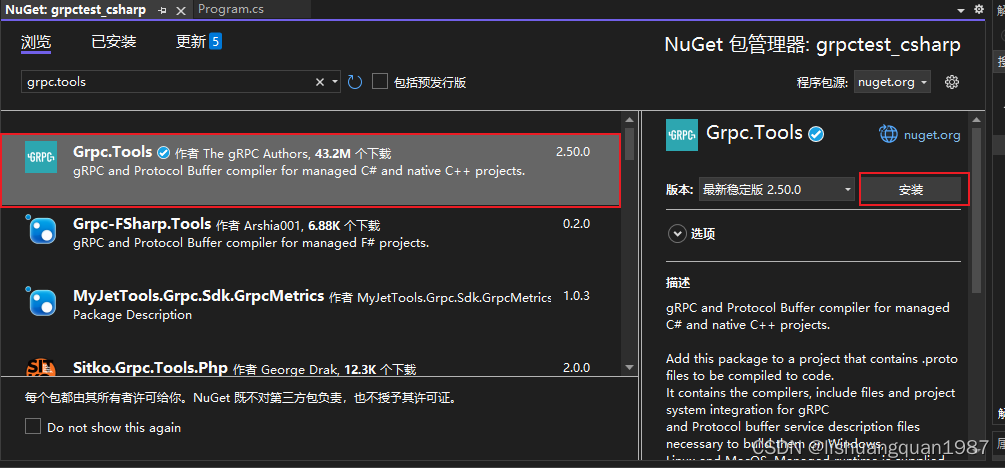This screenshot has width=1005, height=468.
Task: Click the 安装 install button
Action: coord(911,189)
